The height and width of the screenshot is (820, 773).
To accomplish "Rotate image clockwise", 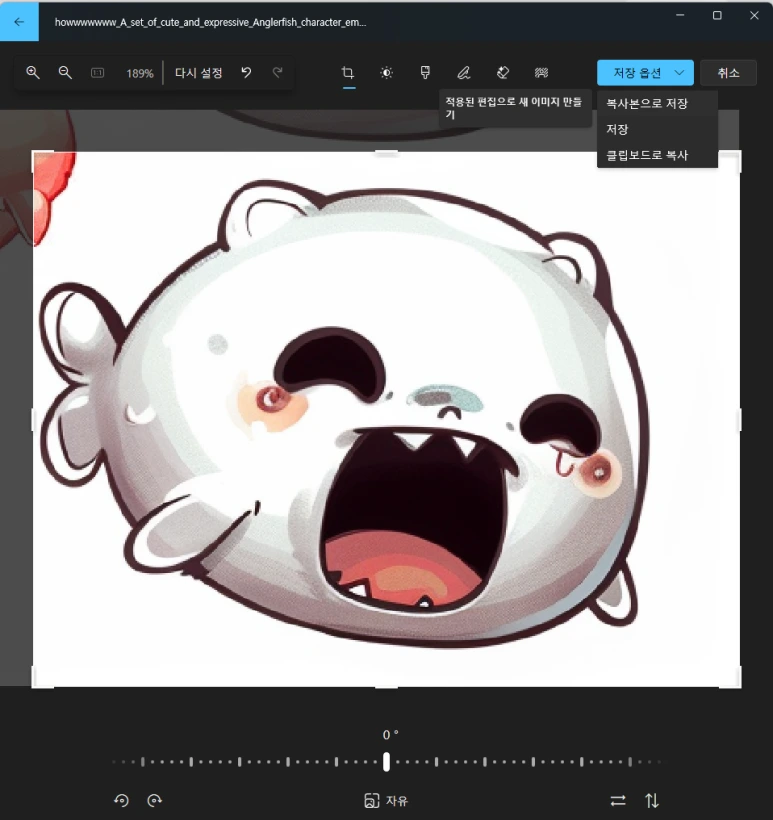I will coord(155,800).
